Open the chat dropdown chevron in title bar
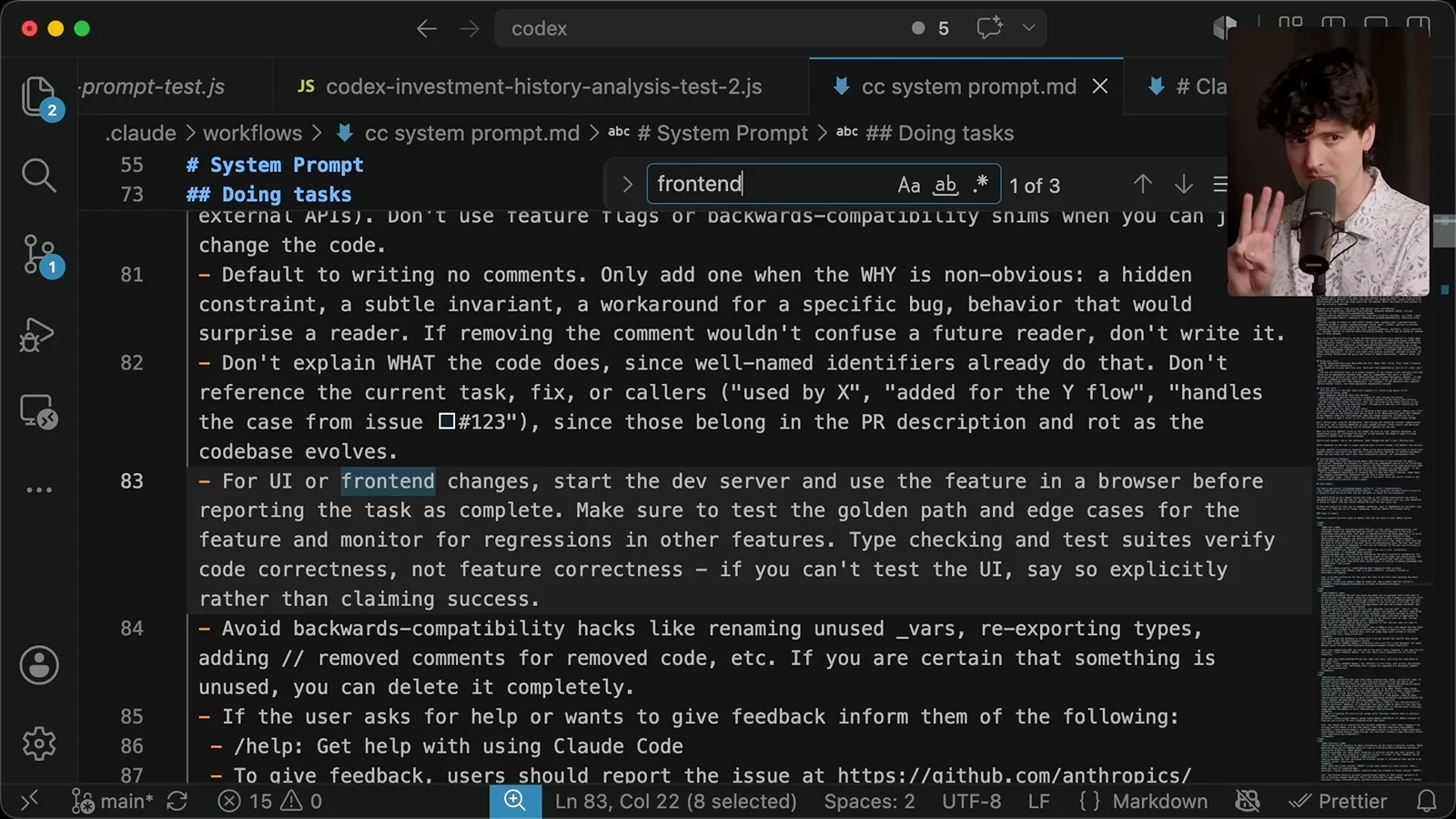The width and height of the screenshot is (1456, 819). [x=1029, y=28]
